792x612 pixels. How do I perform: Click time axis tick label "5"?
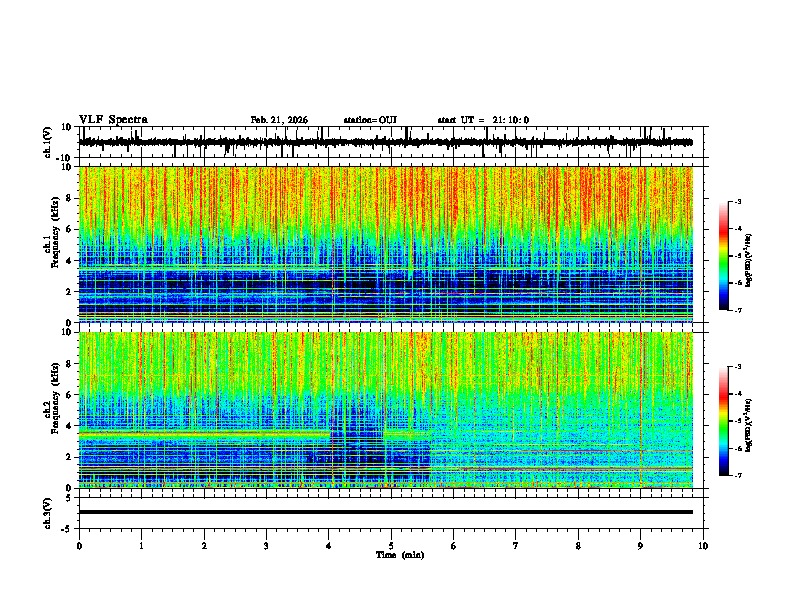tap(391, 546)
